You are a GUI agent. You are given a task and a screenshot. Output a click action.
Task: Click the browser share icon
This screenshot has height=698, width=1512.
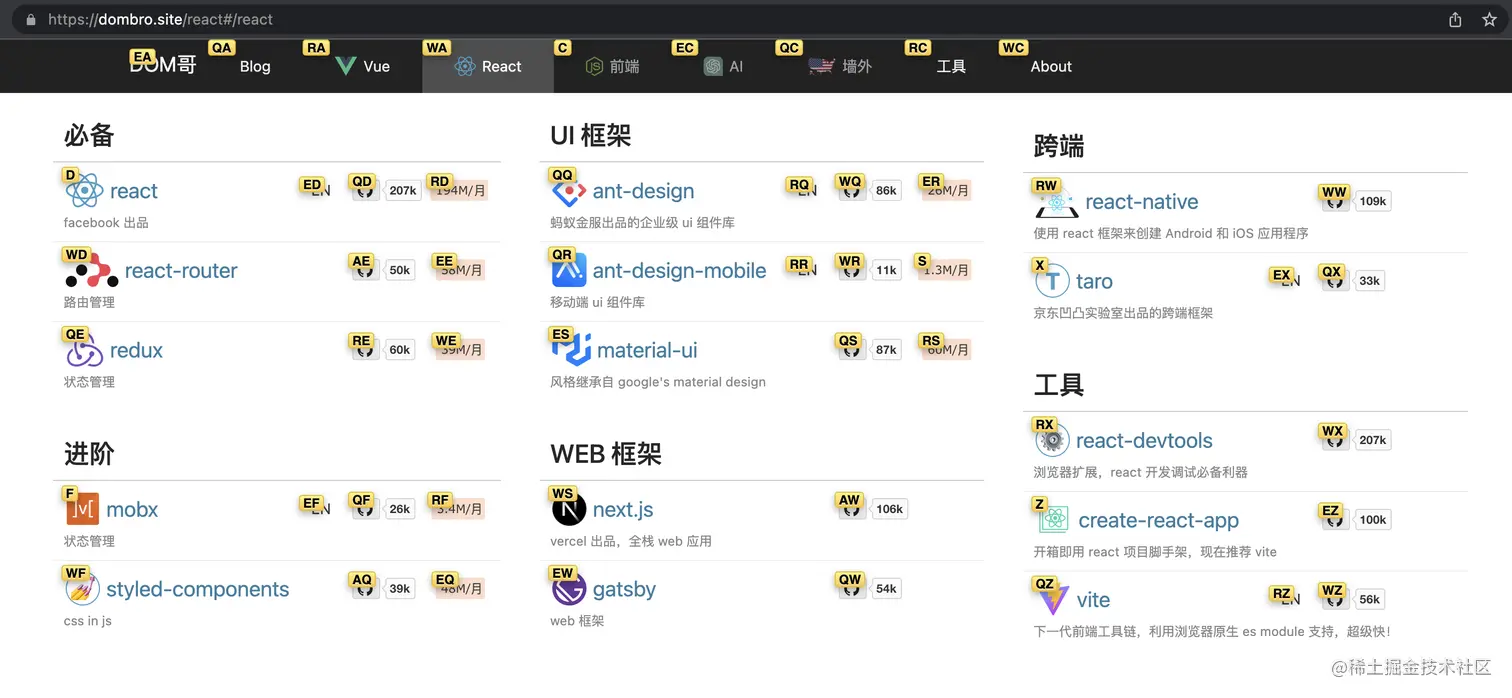1455,19
